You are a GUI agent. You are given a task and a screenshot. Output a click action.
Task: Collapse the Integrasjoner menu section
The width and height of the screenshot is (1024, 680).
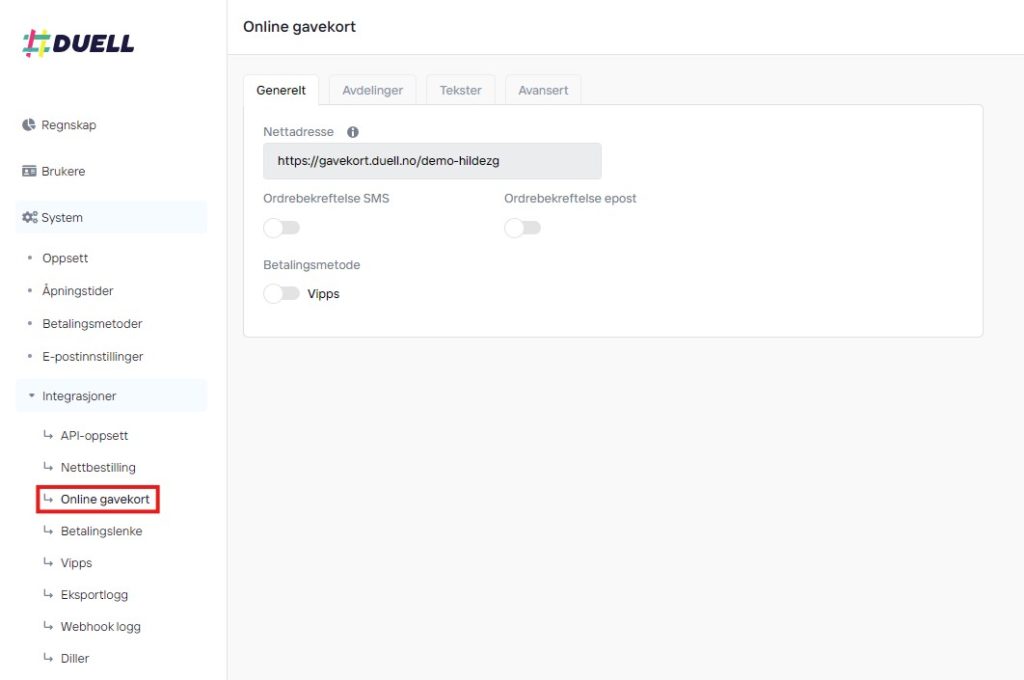click(78, 396)
